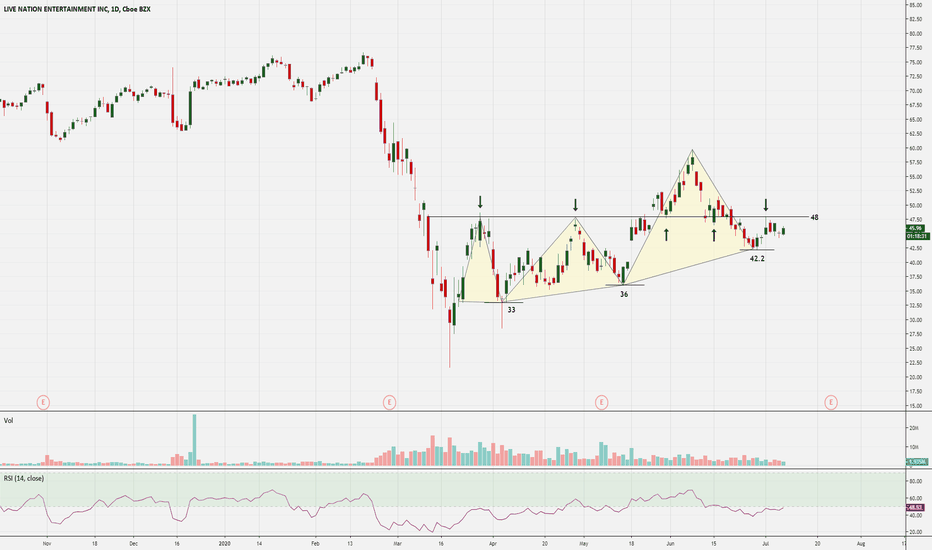Click the Dec label on the time axis
This screenshot has width=932, height=550.
pos(133,543)
